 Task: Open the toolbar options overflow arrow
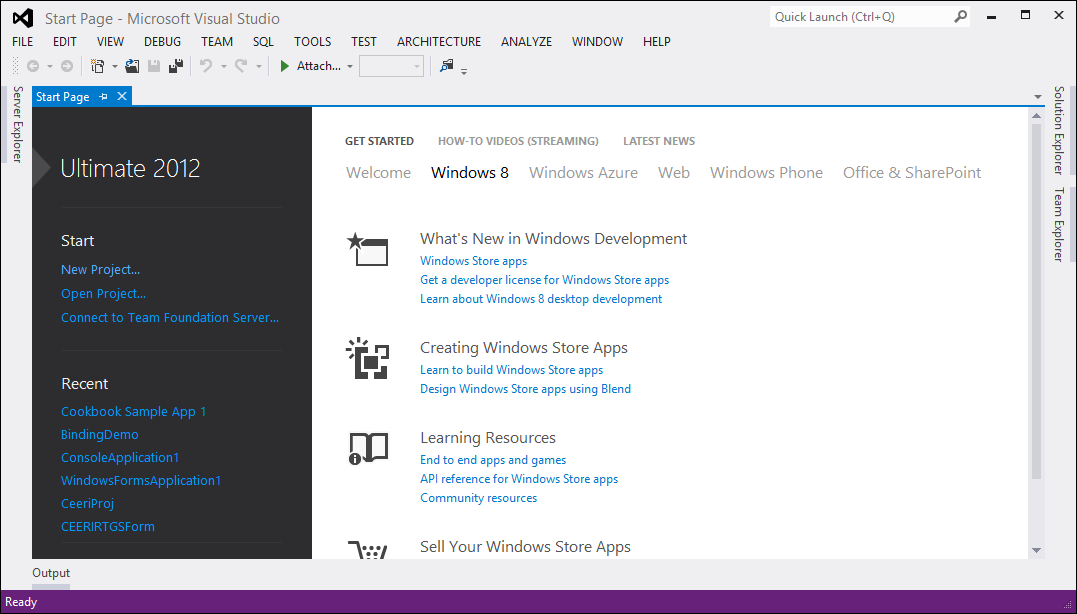[x=464, y=71]
